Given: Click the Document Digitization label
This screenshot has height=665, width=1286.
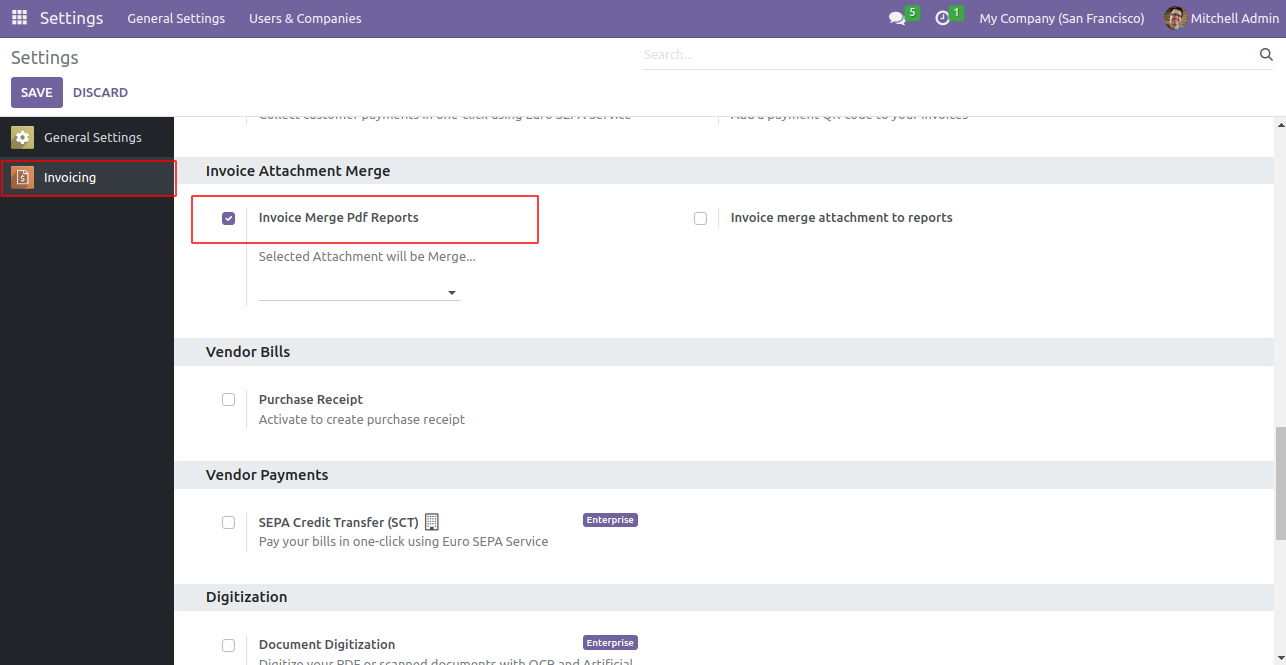Looking at the screenshot, I should pyautogui.click(x=327, y=644).
